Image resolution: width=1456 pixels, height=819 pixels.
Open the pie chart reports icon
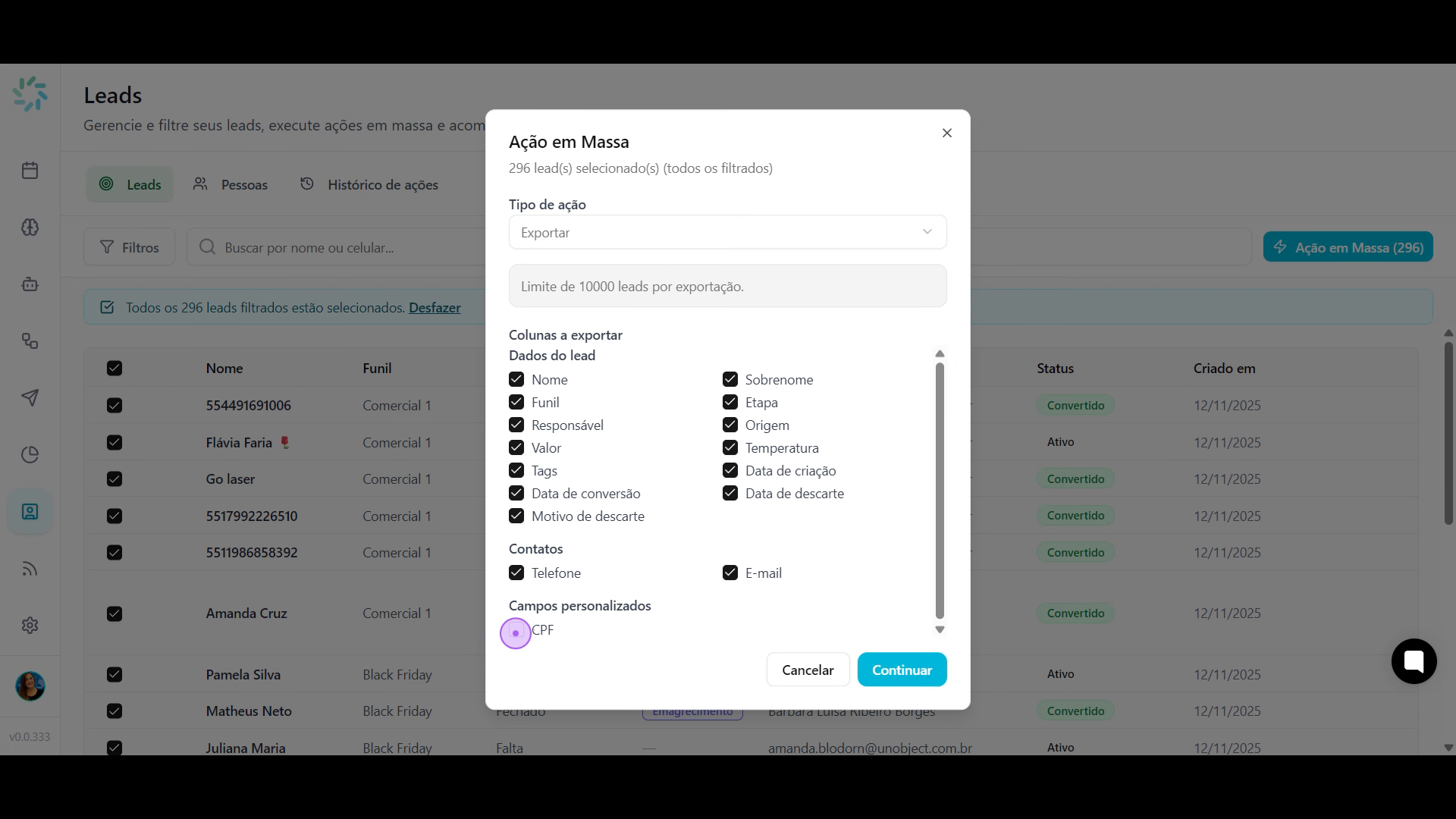[30, 455]
